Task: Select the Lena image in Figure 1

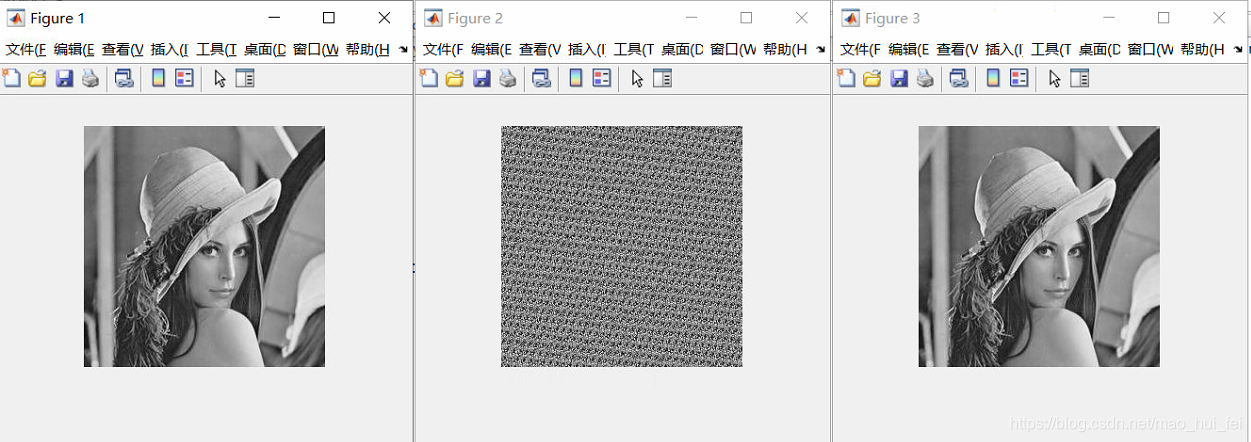Action: [x=204, y=246]
